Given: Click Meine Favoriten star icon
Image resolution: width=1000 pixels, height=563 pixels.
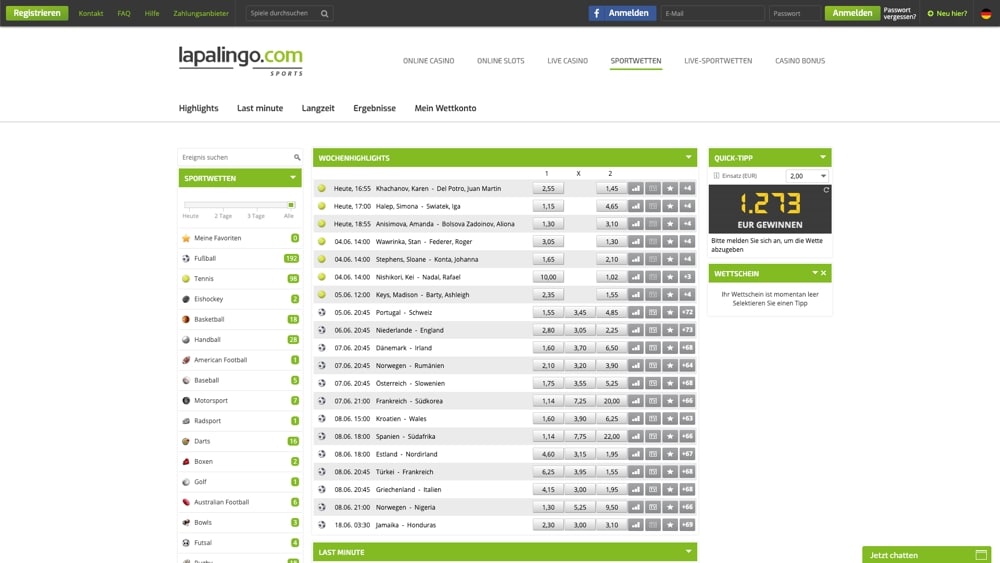Looking at the screenshot, I should tap(186, 238).
